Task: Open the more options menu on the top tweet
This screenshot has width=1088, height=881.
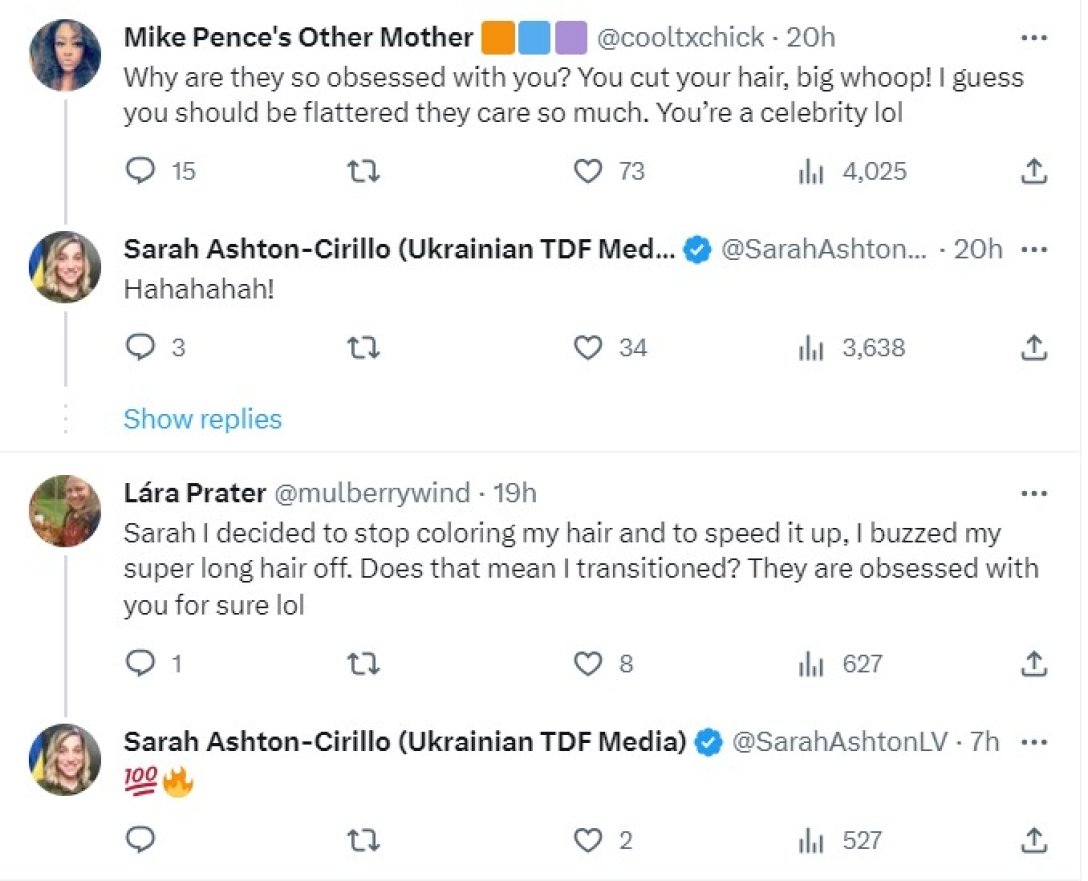Action: pyautogui.click(x=1034, y=37)
